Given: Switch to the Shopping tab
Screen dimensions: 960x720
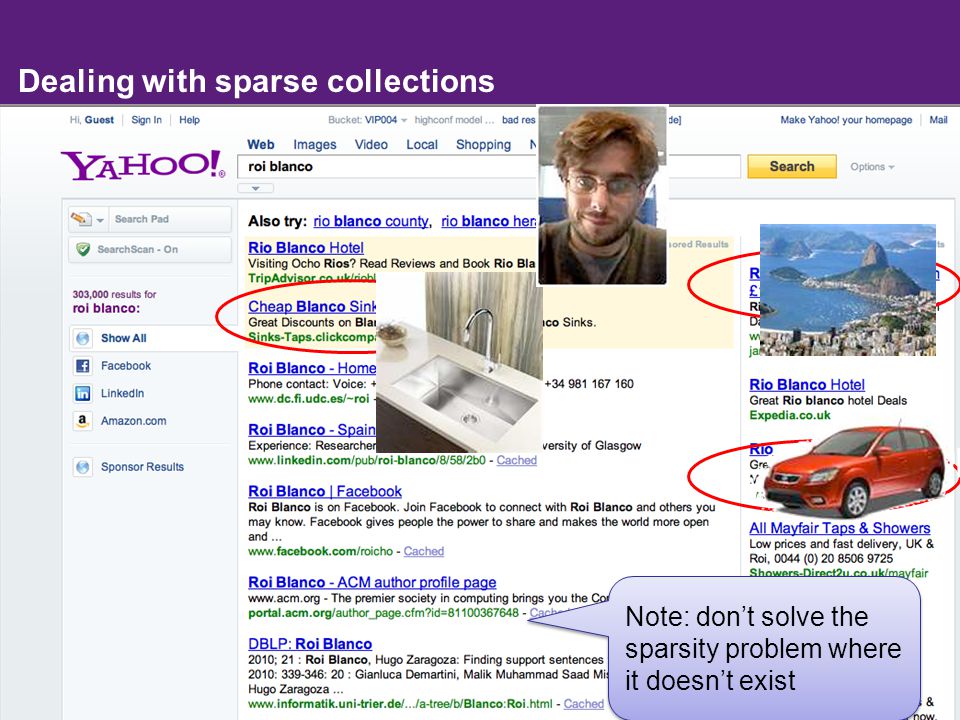Looking at the screenshot, I should 483,144.
